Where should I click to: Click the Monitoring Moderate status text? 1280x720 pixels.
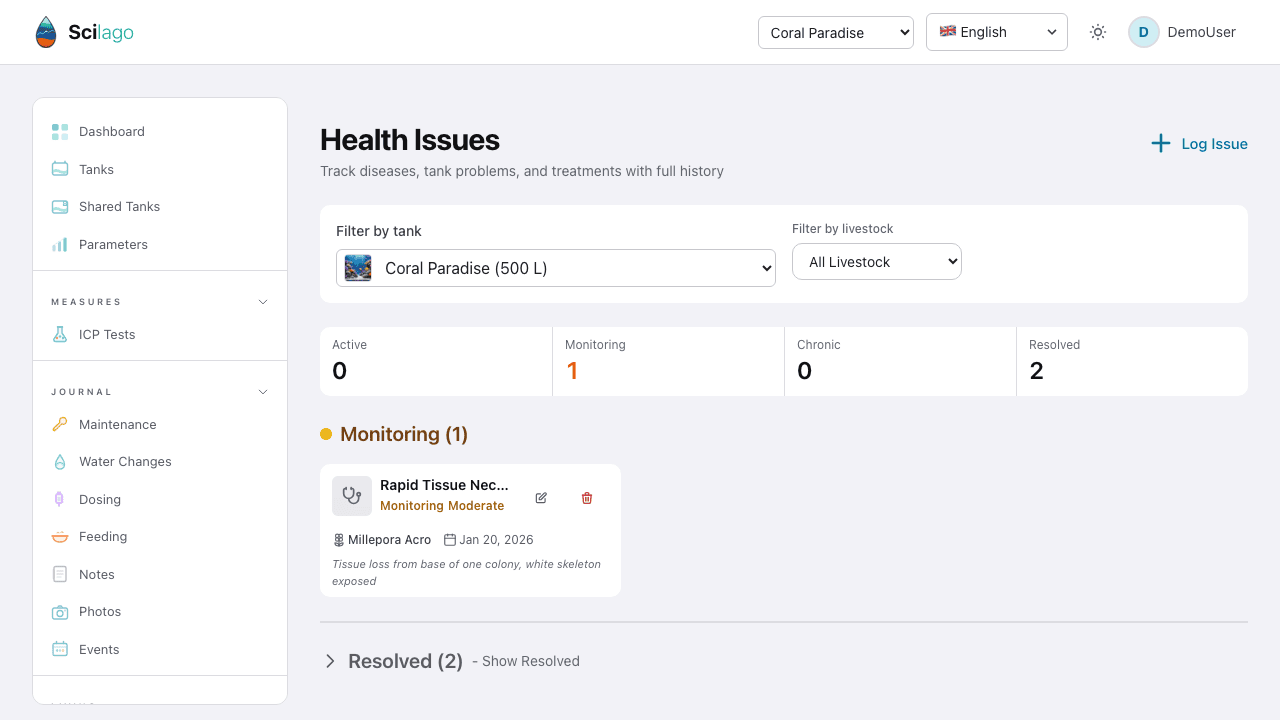pos(442,506)
